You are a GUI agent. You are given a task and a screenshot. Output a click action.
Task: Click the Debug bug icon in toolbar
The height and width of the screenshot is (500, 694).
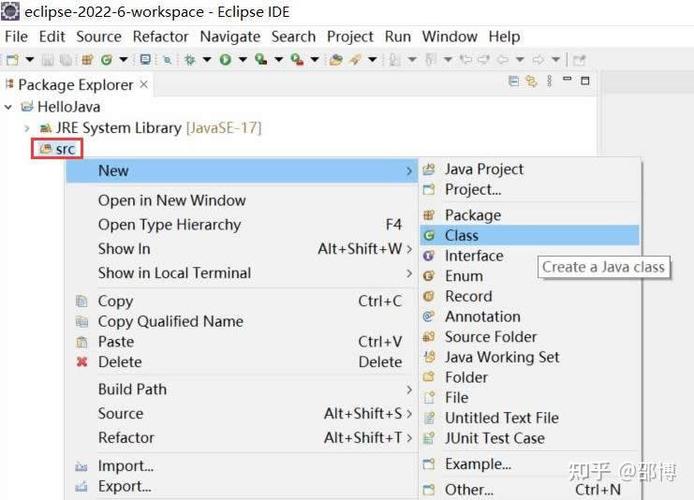(189, 60)
